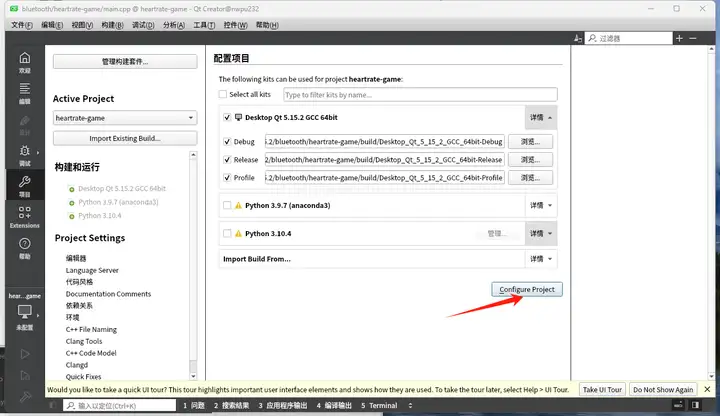Open the Active Project heartrate-game dropdown

click(125, 118)
